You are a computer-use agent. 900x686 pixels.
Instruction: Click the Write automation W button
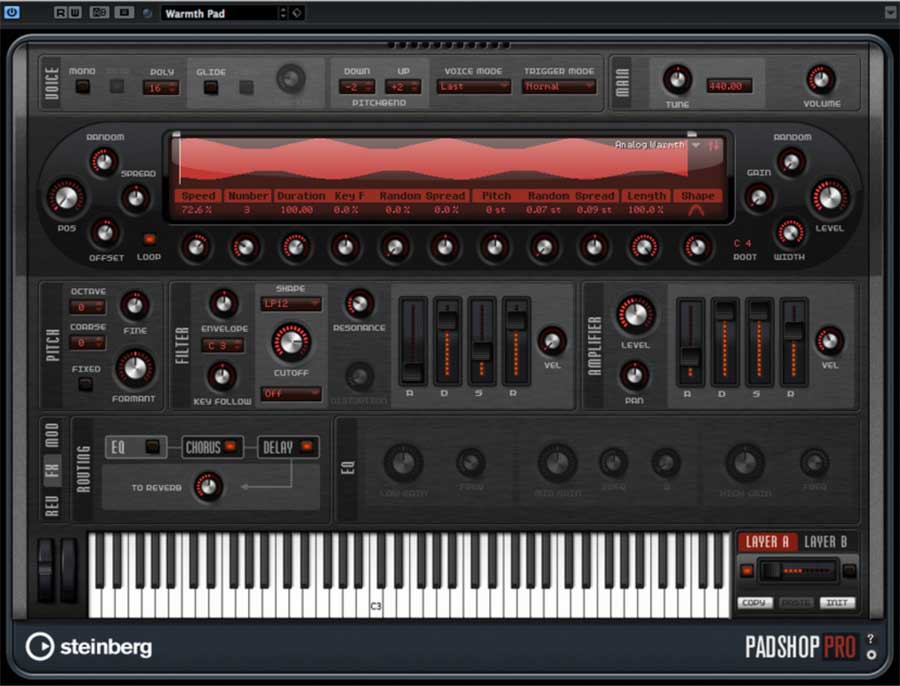coord(75,12)
